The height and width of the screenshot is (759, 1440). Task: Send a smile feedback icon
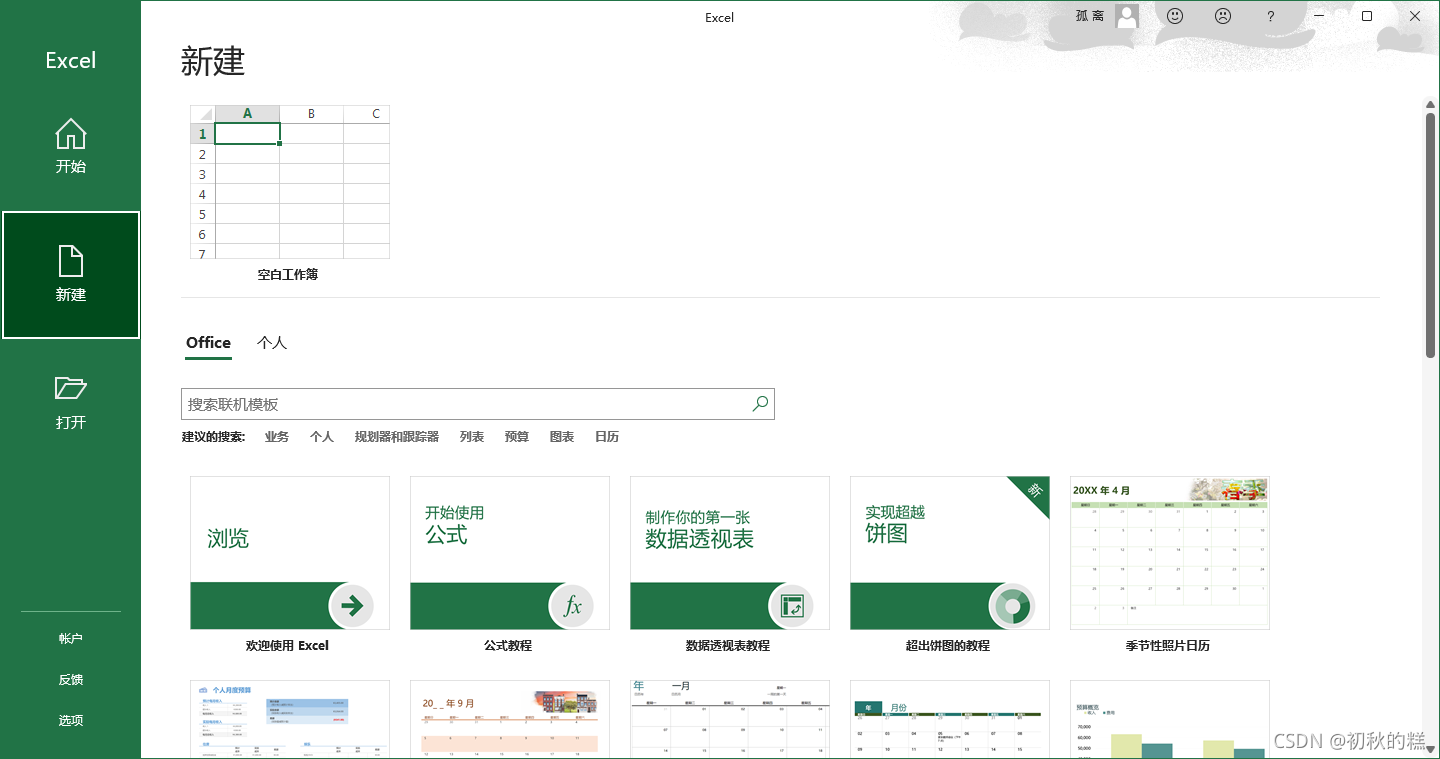click(x=1175, y=16)
